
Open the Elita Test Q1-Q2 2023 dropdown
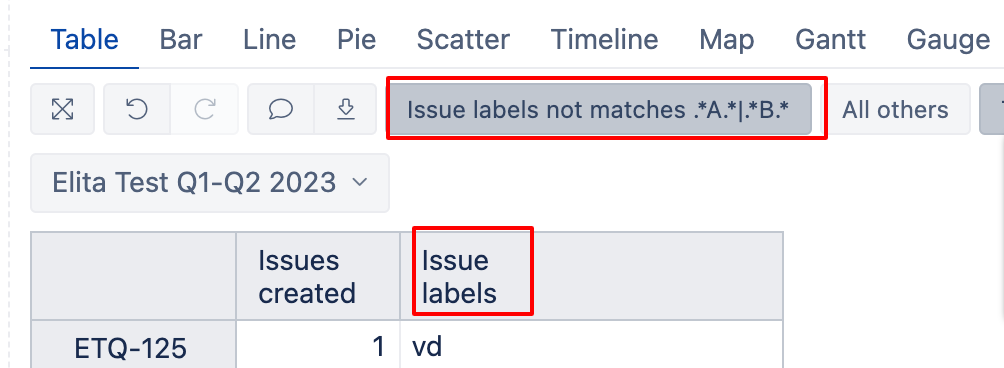210,183
